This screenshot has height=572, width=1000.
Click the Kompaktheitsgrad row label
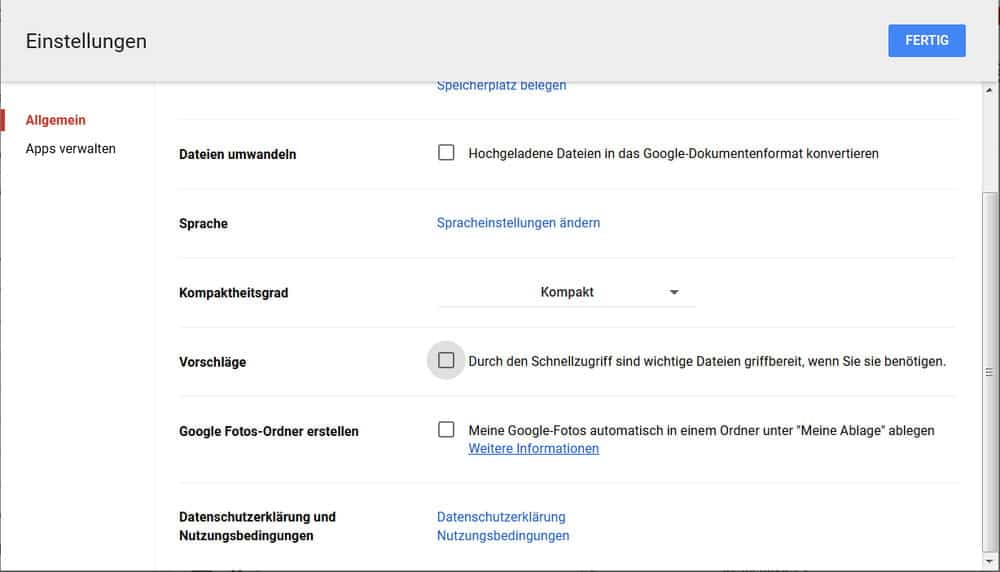[x=240, y=293]
